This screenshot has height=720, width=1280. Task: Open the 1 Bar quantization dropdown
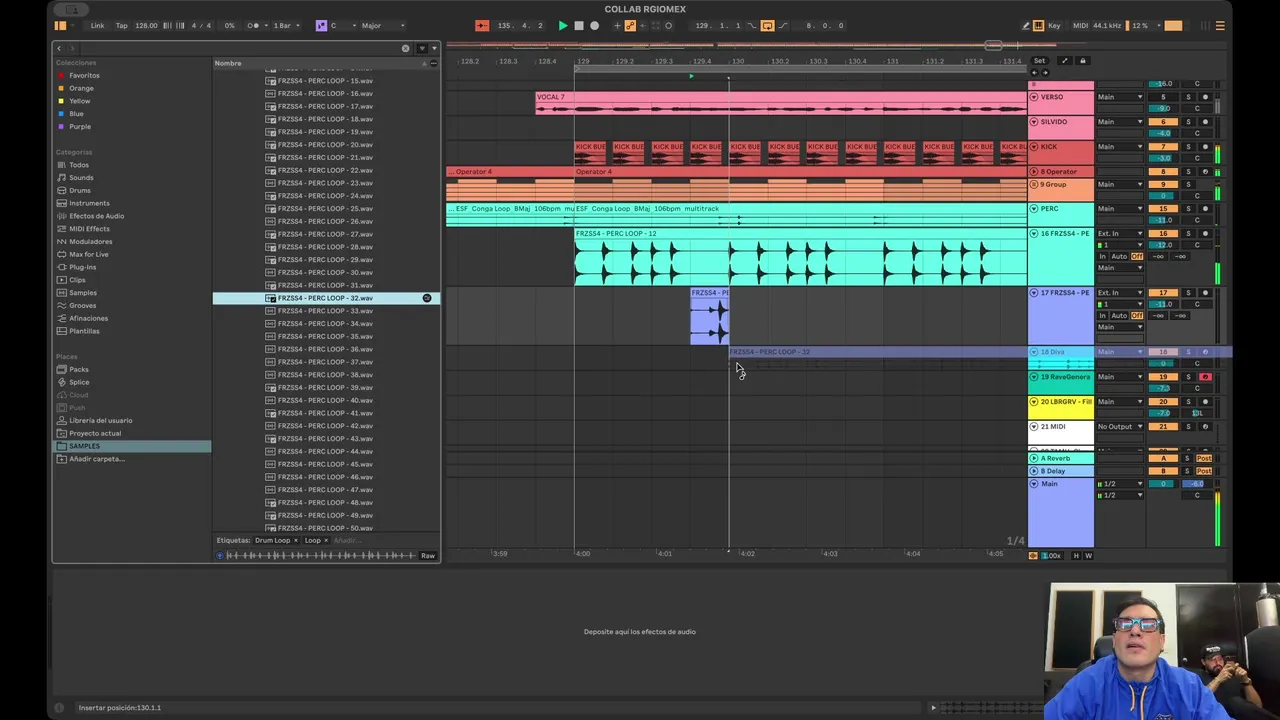coord(285,26)
